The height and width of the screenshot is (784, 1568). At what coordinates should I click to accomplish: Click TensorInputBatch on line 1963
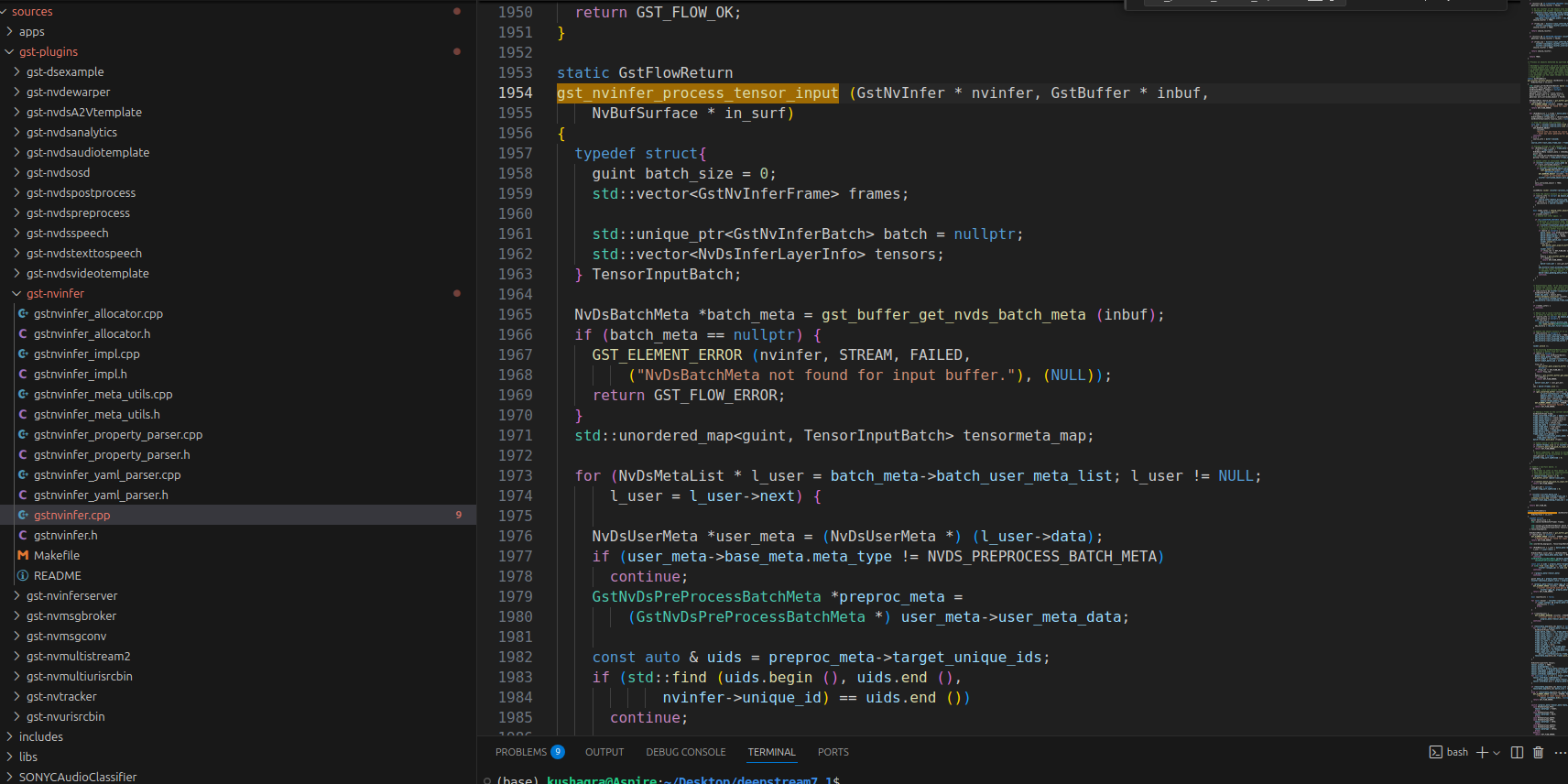[x=662, y=274]
